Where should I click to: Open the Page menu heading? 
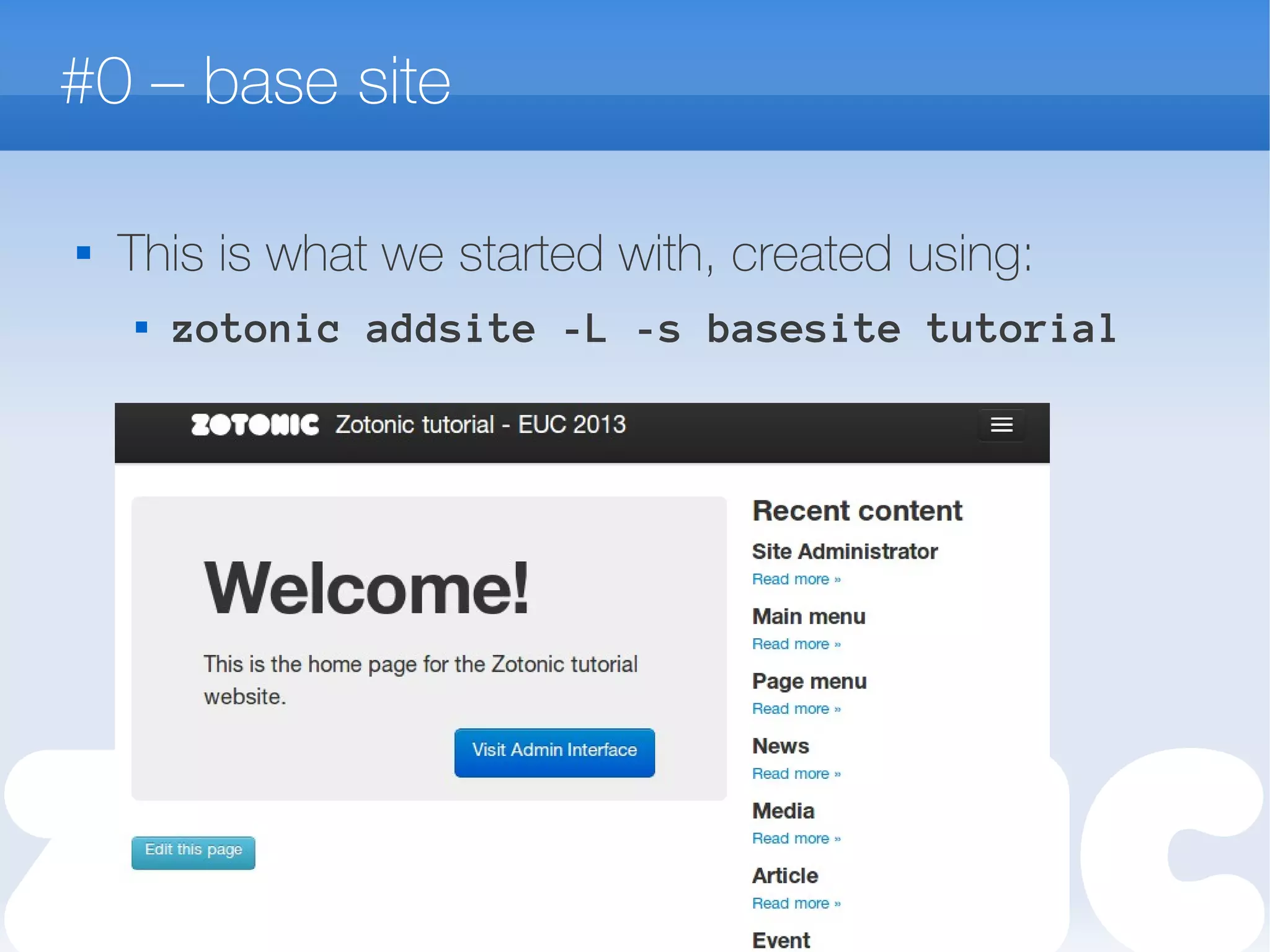click(x=809, y=682)
